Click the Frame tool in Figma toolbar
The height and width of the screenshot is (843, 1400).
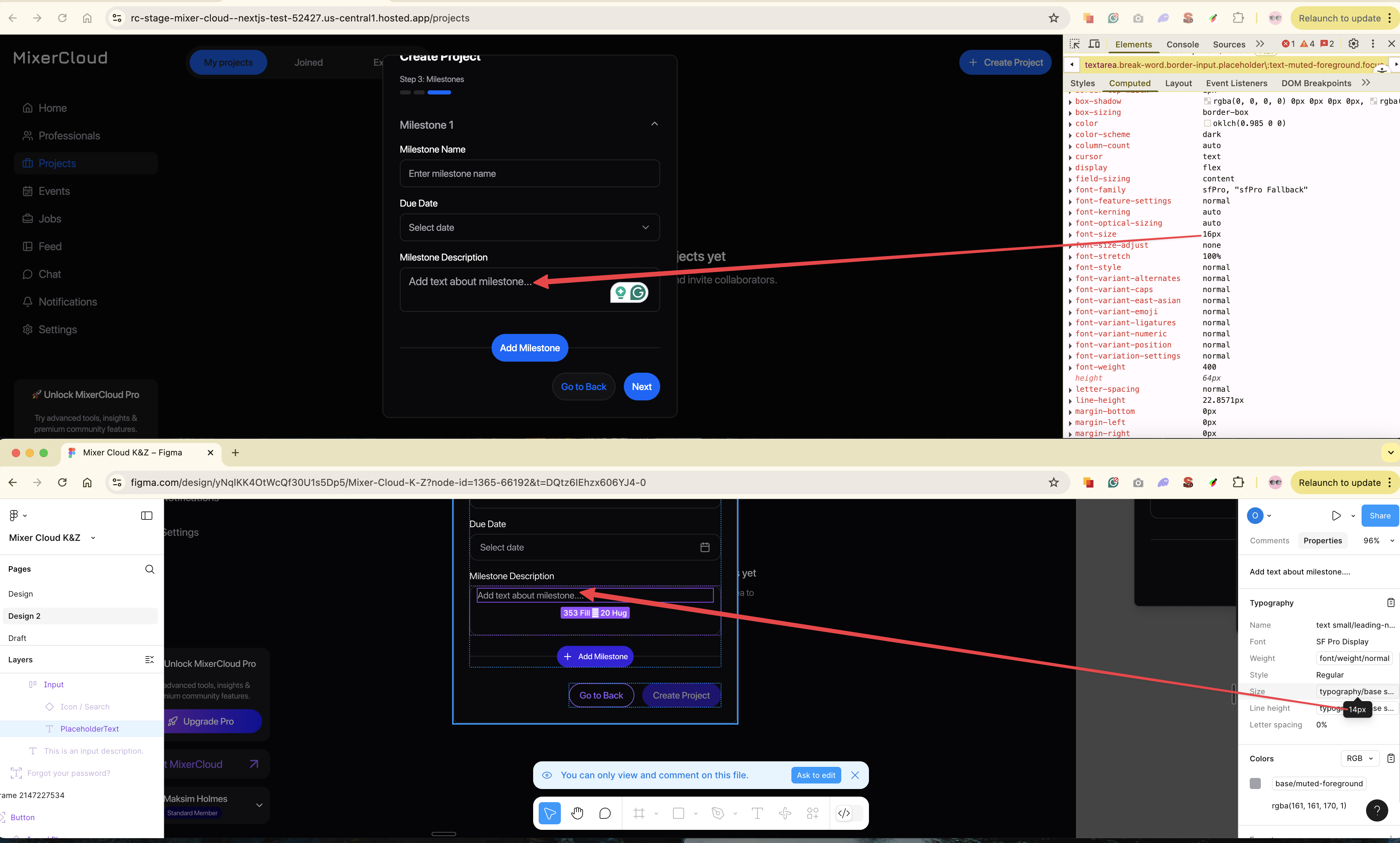click(x=639, y=813)
